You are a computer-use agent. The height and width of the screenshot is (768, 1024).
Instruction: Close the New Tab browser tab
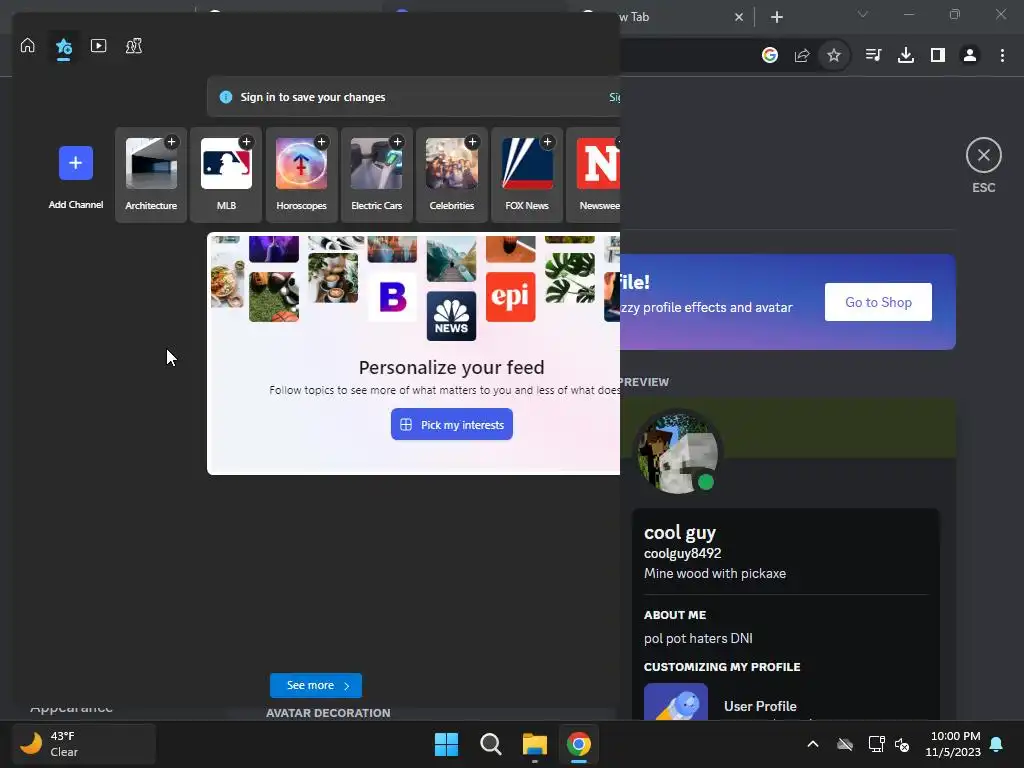click(739, 17)
